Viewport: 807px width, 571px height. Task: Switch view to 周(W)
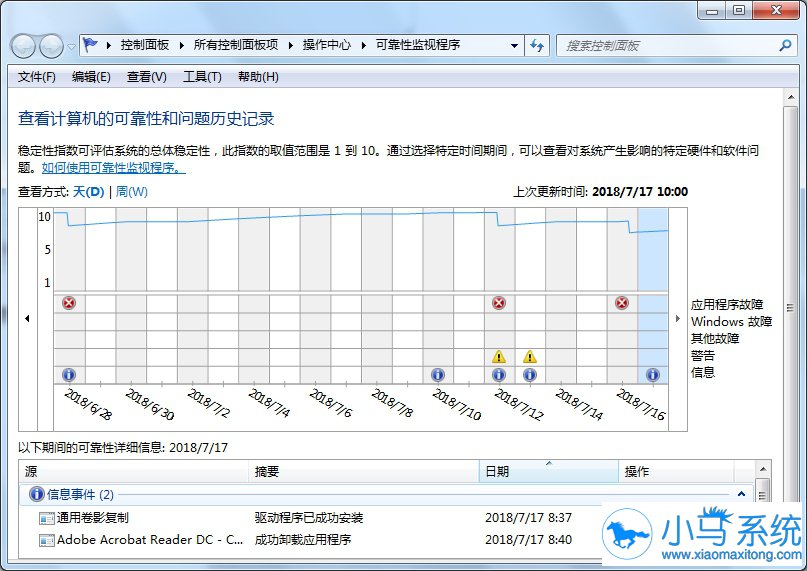tap(132, 192)
